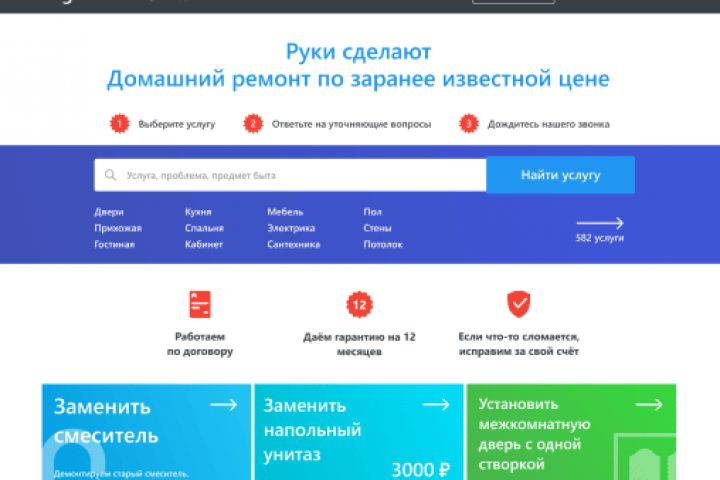Image resolution: width=720 pixels, height=480 pixels.
Task: Open the Сантехника category
Action: (x=294, y=244)
